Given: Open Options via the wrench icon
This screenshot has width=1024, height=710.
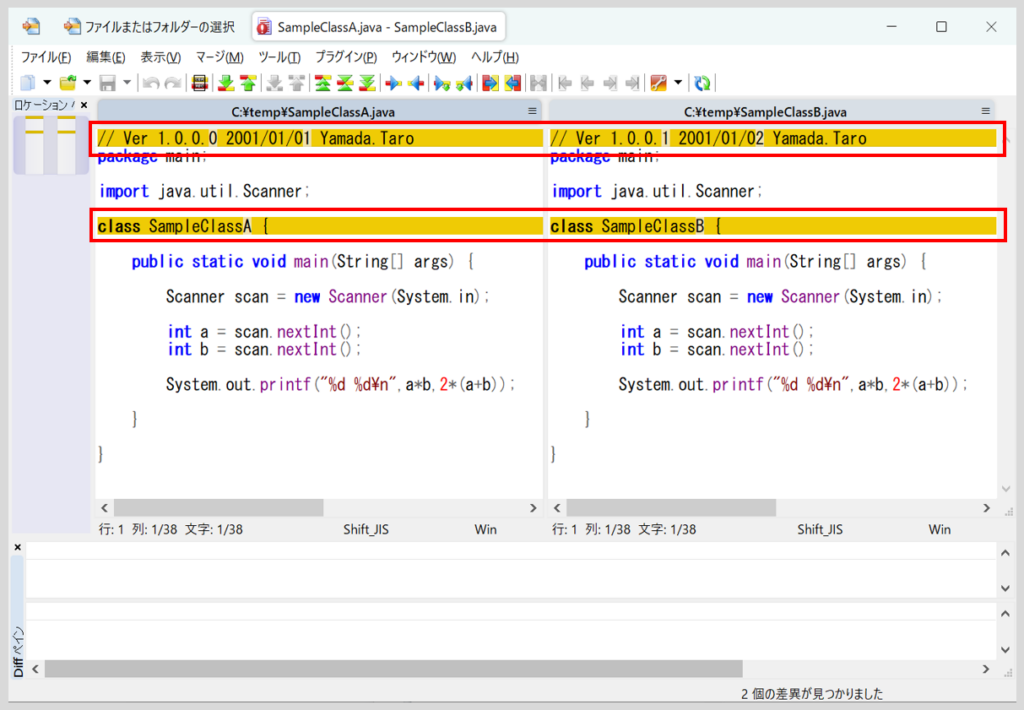Looking at the screenshot, I should point(658,83).
